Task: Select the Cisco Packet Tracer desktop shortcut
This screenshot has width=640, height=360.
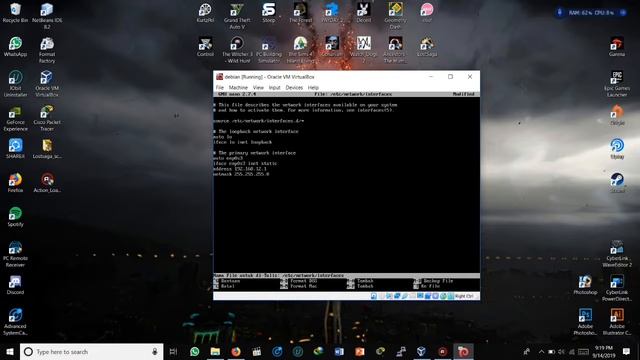Action: tap(47, 118)
